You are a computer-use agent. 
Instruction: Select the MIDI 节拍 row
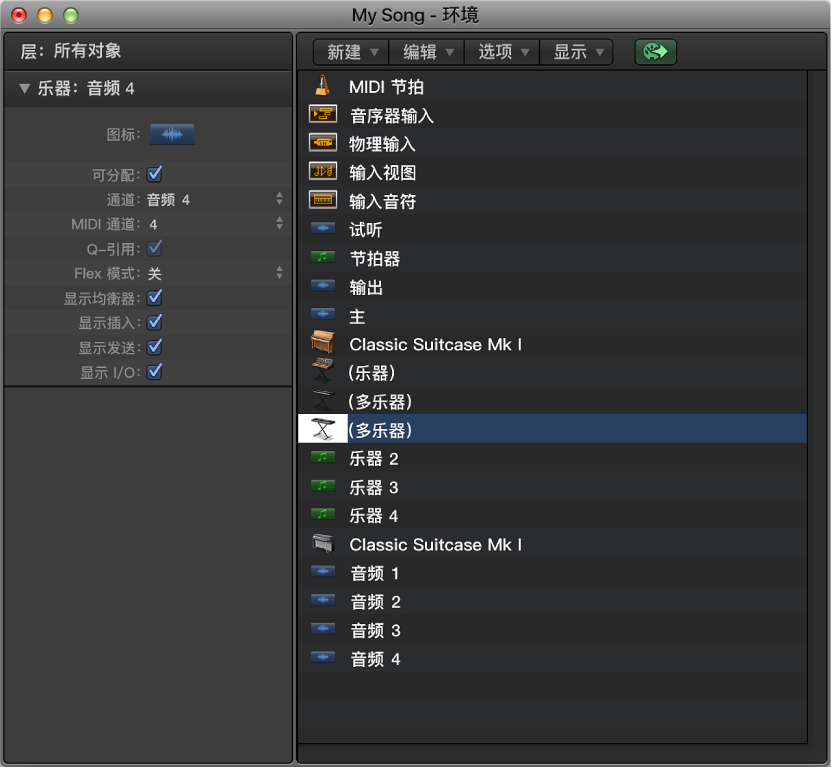click(x=552, y=86)
